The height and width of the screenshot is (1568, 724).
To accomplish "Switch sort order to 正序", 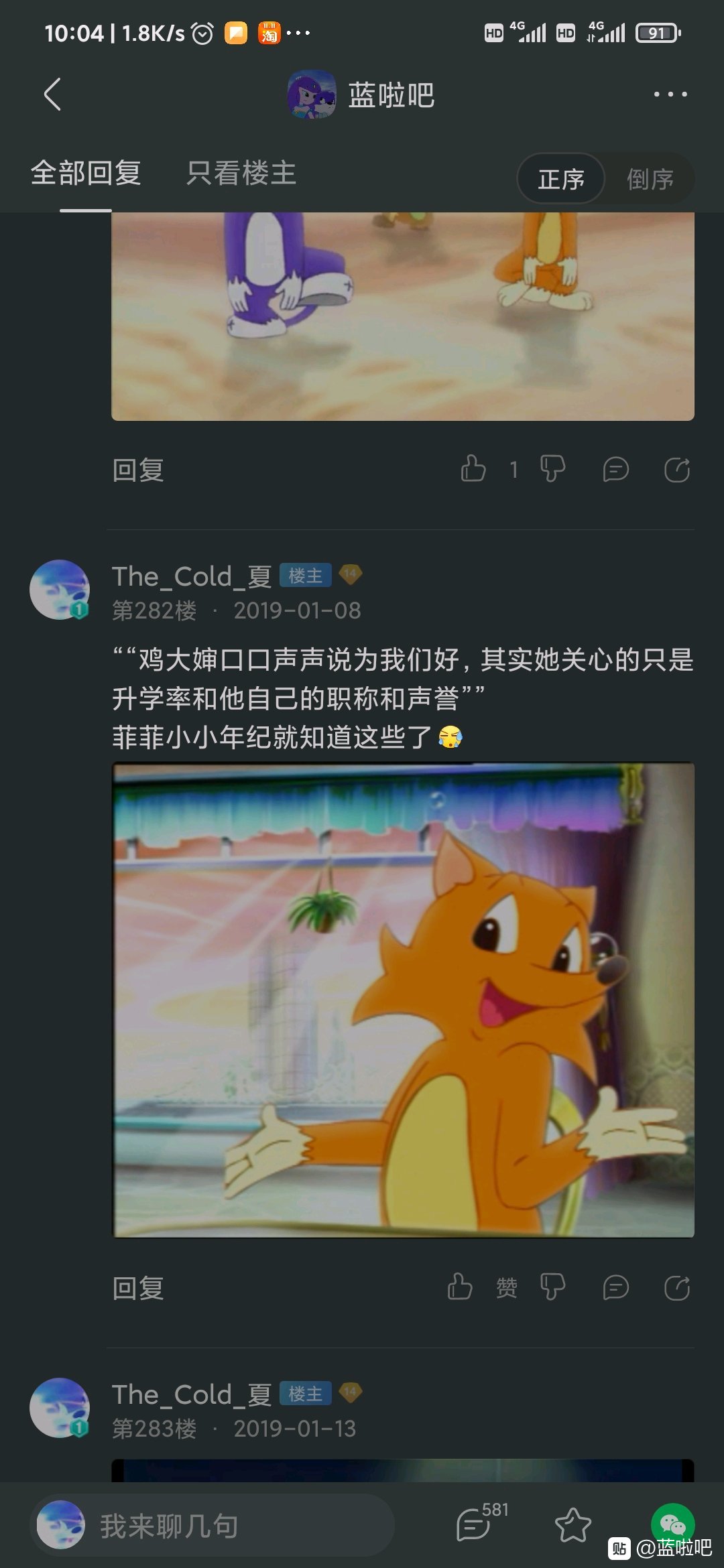I will 562,179.
